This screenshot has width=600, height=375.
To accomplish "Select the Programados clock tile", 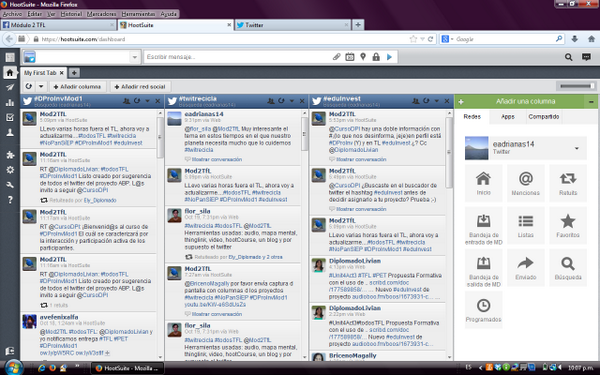I will point(484,310).
